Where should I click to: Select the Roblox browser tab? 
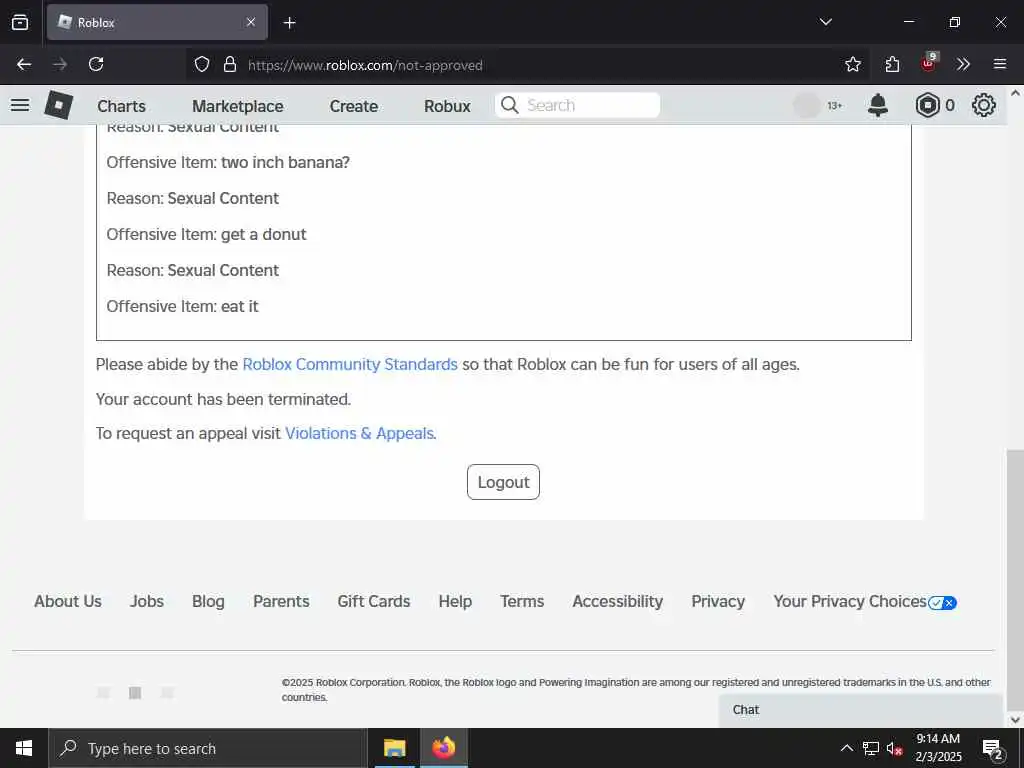[157, 22]
